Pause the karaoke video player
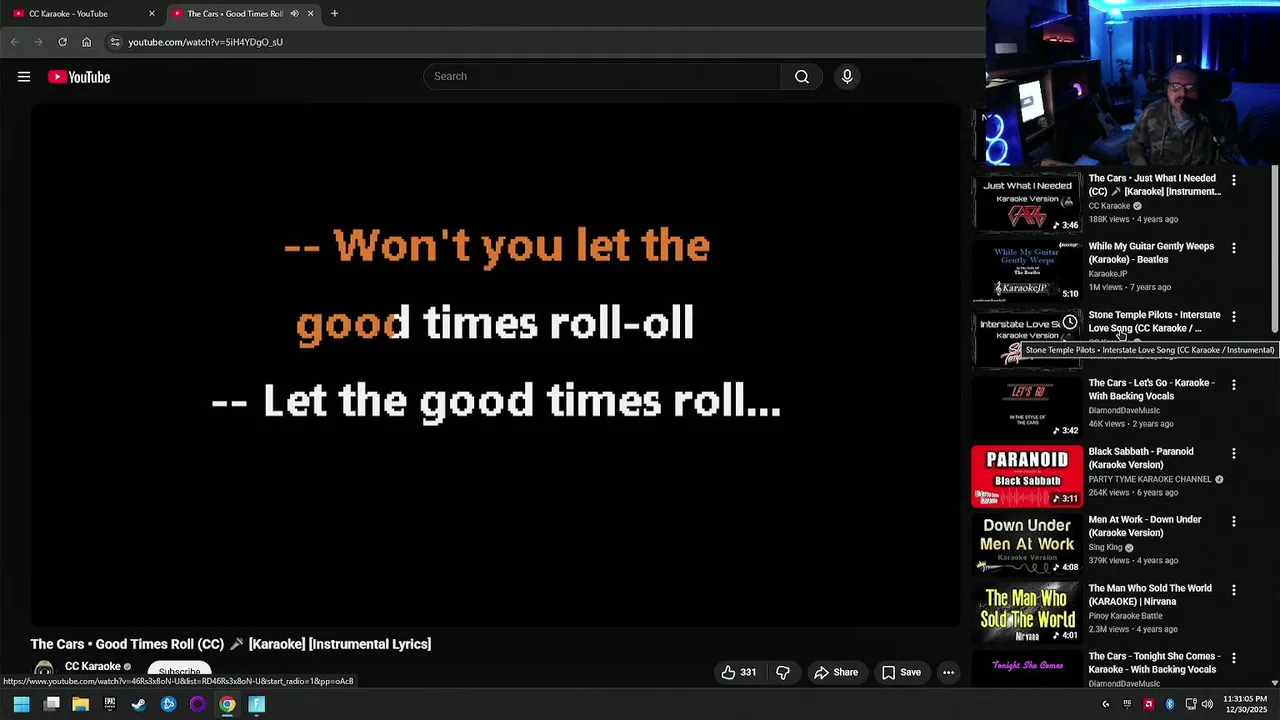The height and width of the screenshot is (720, 1280). [x=495, y=365]
